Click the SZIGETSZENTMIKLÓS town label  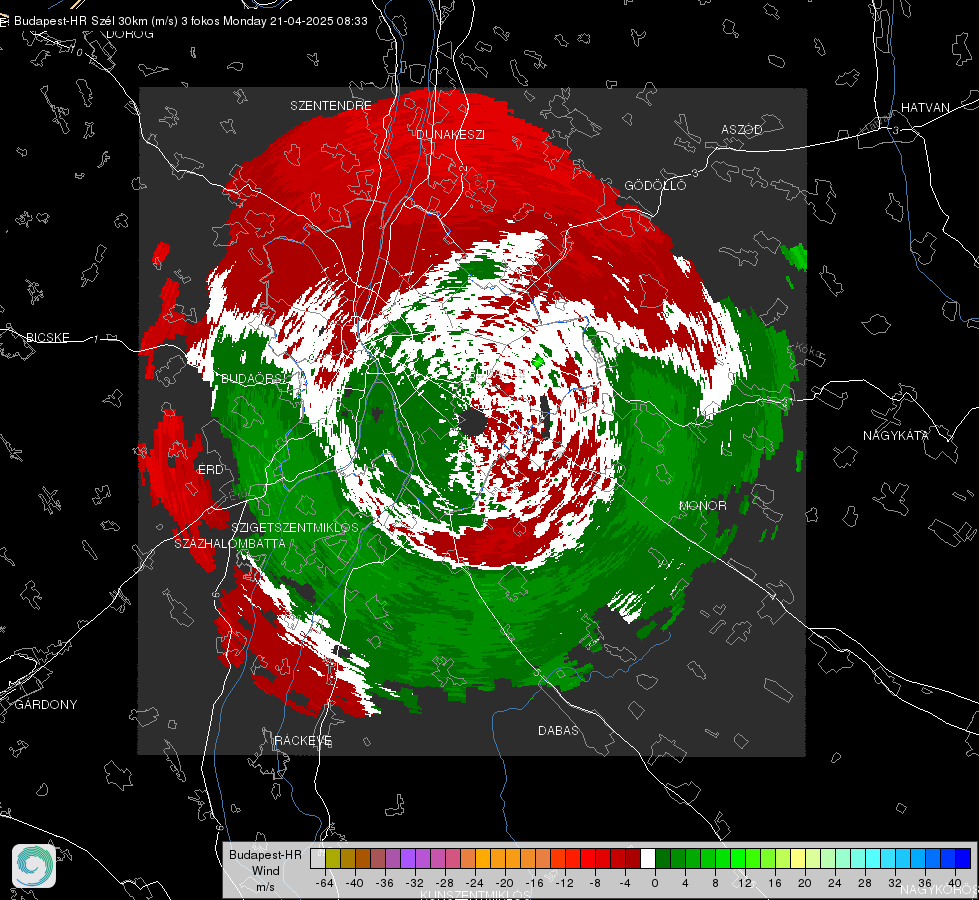pos(295,528)
